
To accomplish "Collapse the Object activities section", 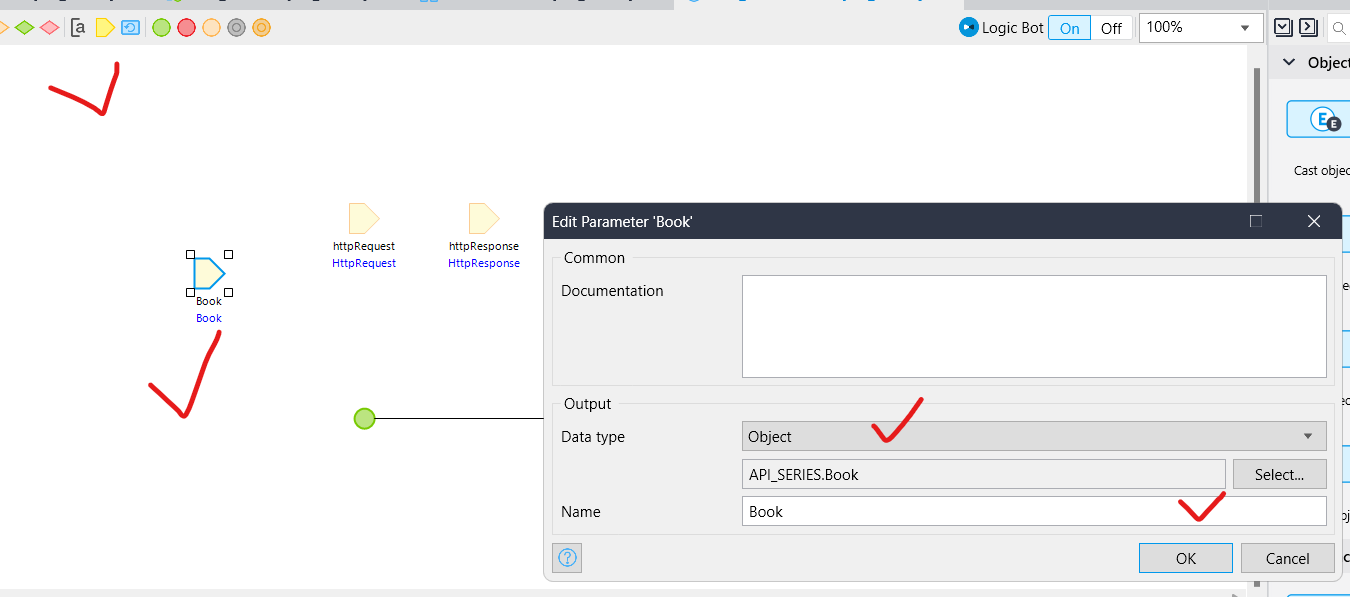I will [x=1289, y=62].
